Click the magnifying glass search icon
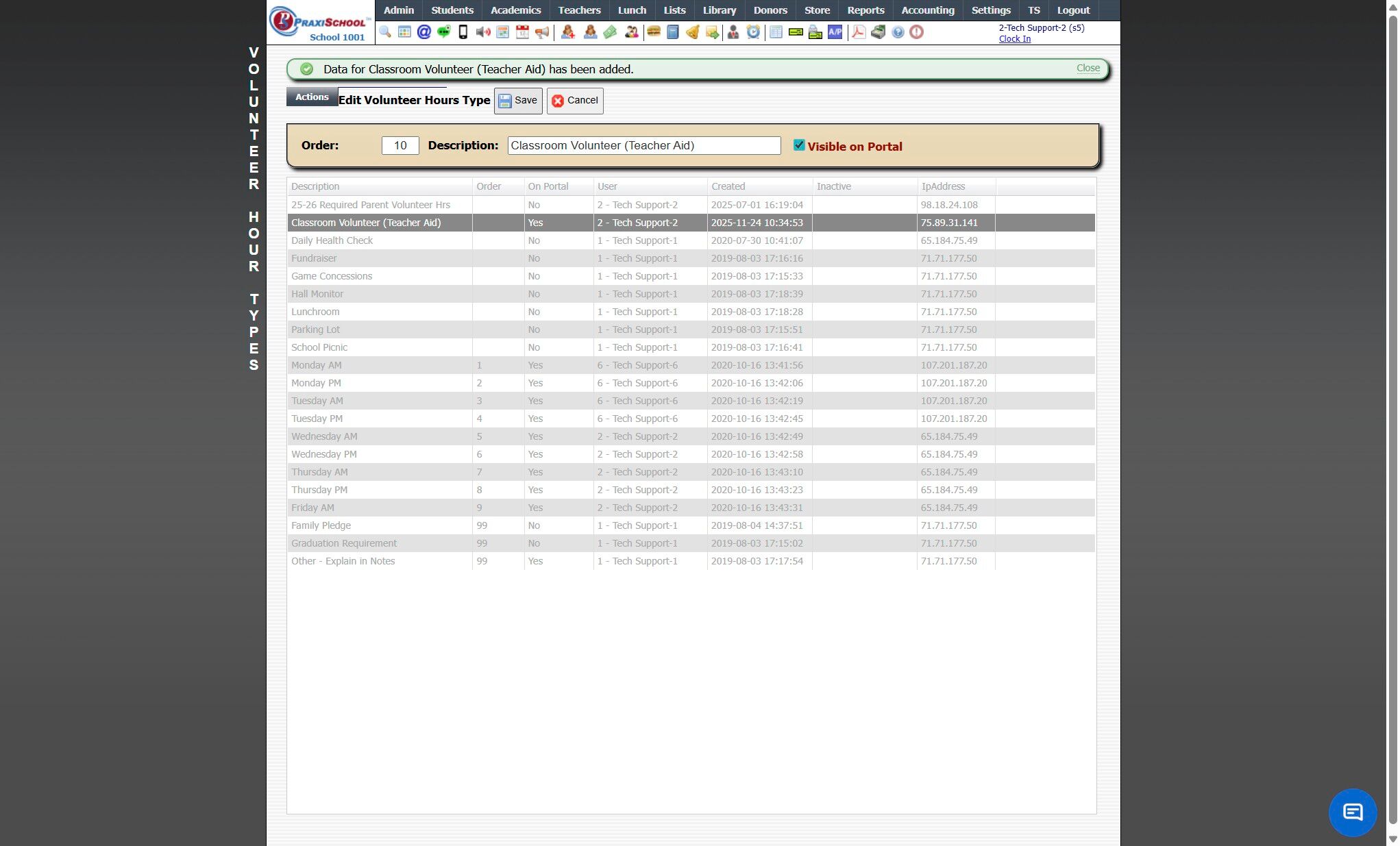The height and width of the screenshot is (846, 1400). pyautogui.click(x=385, y=32)
